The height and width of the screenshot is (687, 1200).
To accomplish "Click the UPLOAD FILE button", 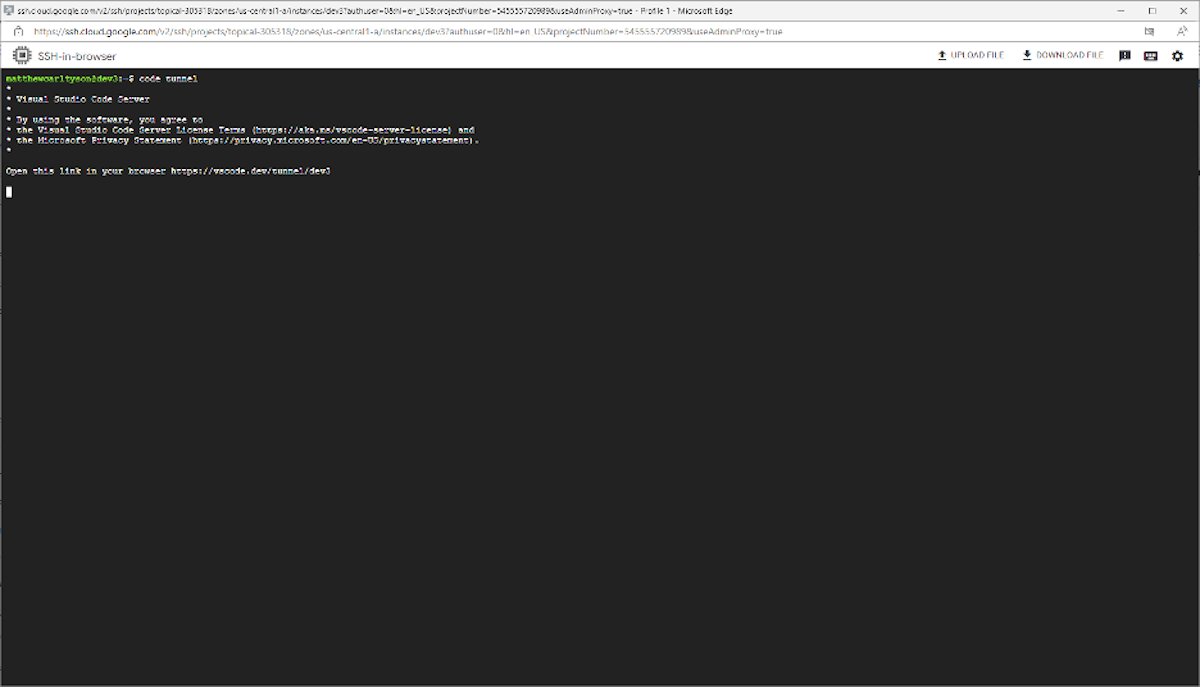I will click(x=970, y=55).
